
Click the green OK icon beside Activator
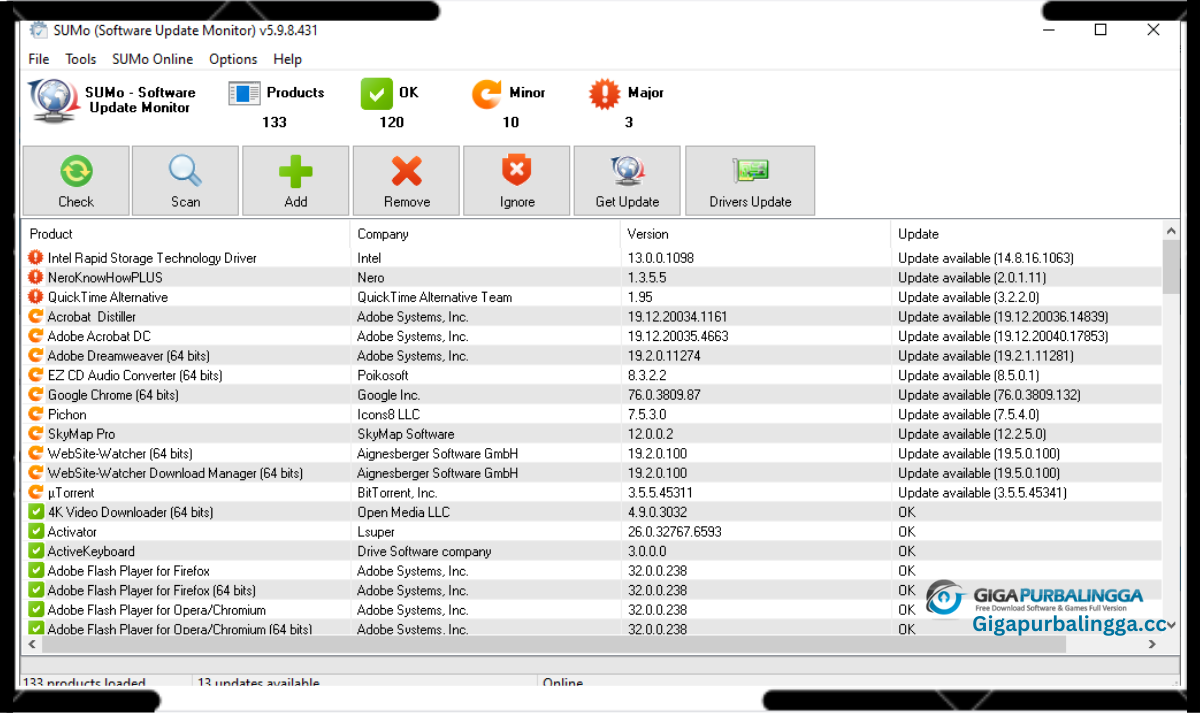click(x=36, y=531)
